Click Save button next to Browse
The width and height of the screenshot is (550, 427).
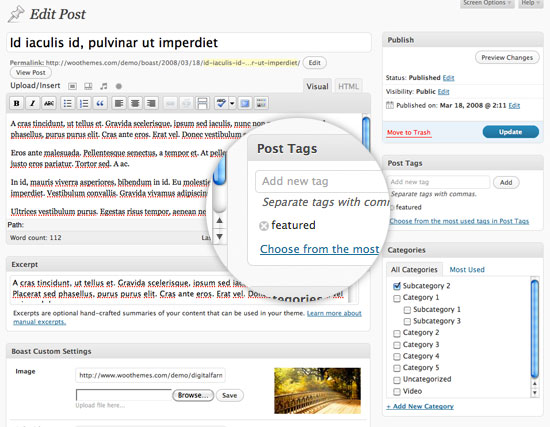click(229, 395)
